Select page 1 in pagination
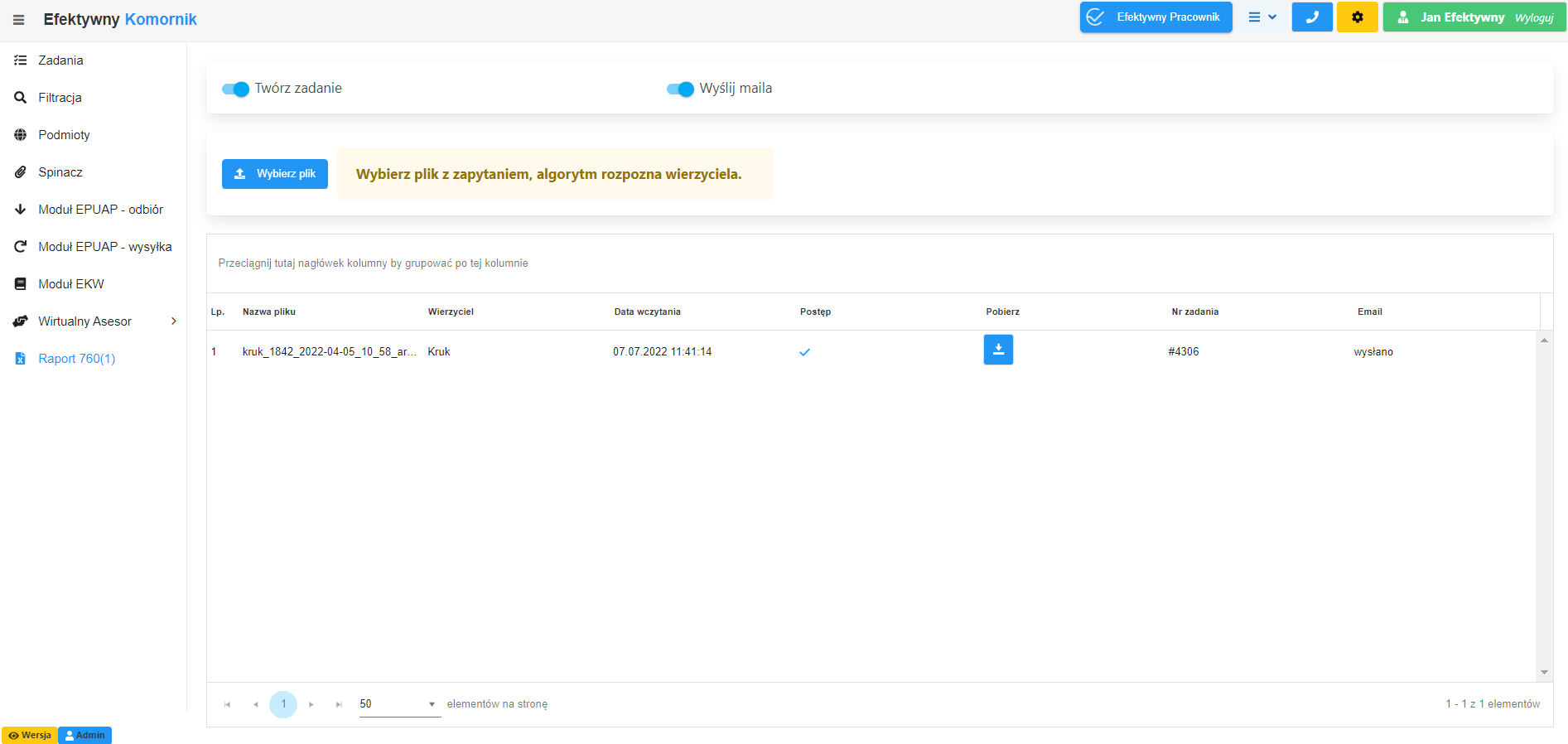Image resolution: width=1568 pixels, height=744 pixels. (283, 704)
